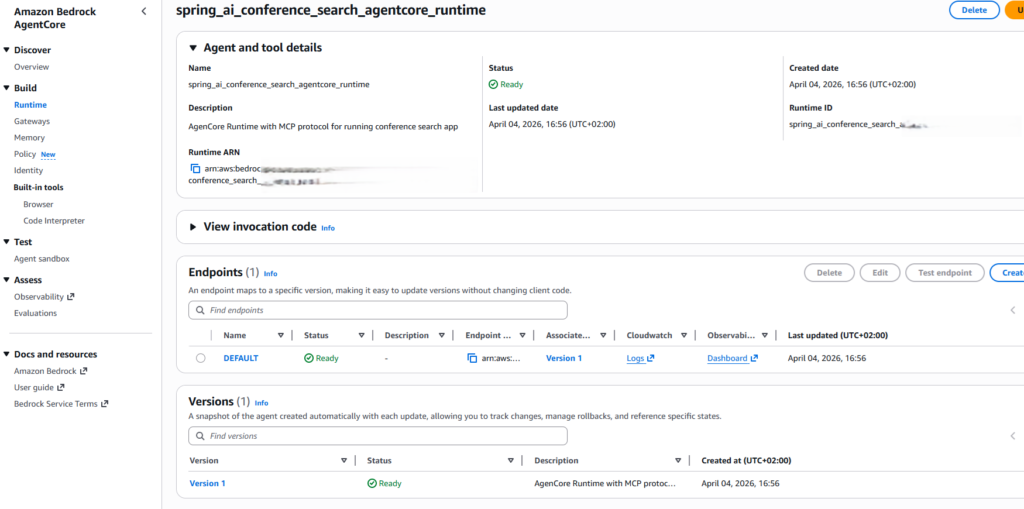Go to previous page of versions
Screen dimensions: 1024x509
1013,436
